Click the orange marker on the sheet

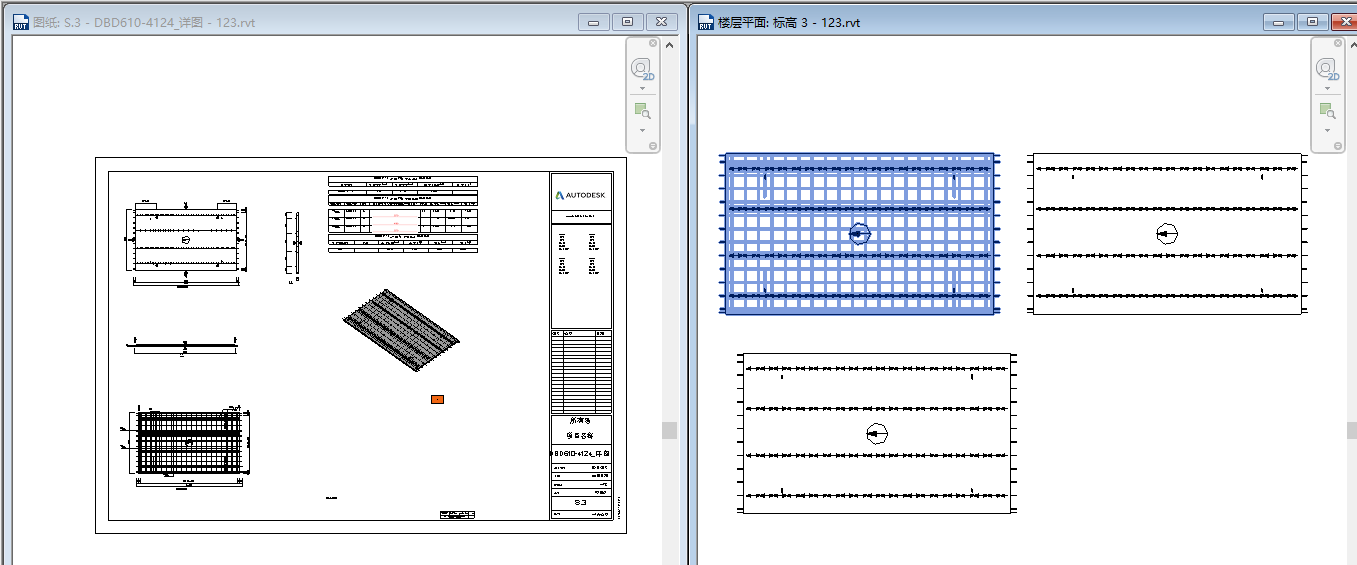point(437,399)
